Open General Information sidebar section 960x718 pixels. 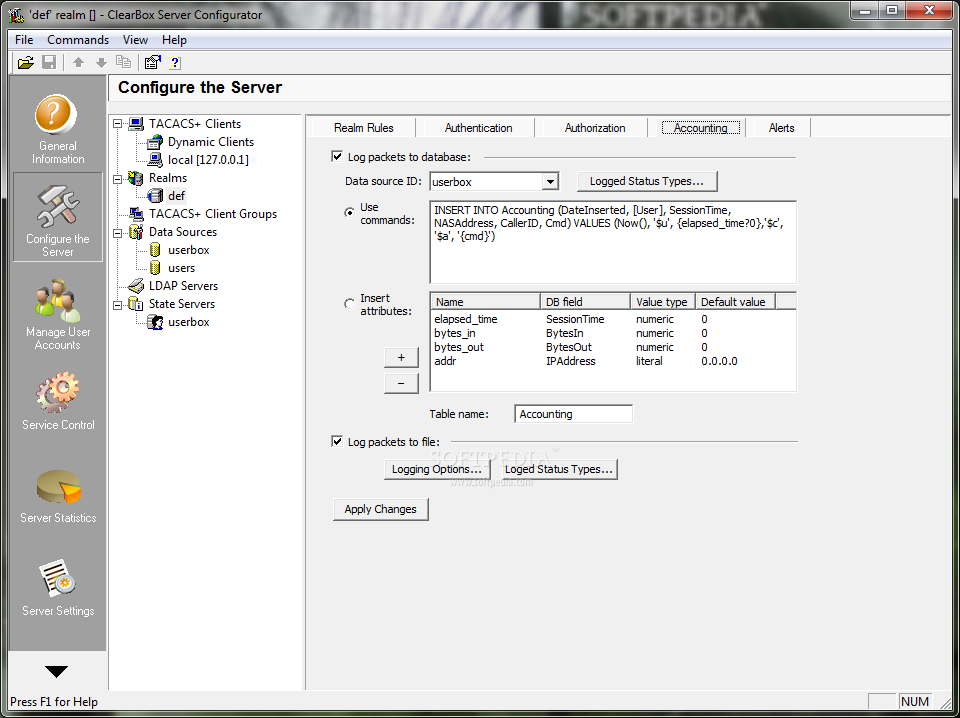[58, 129]
